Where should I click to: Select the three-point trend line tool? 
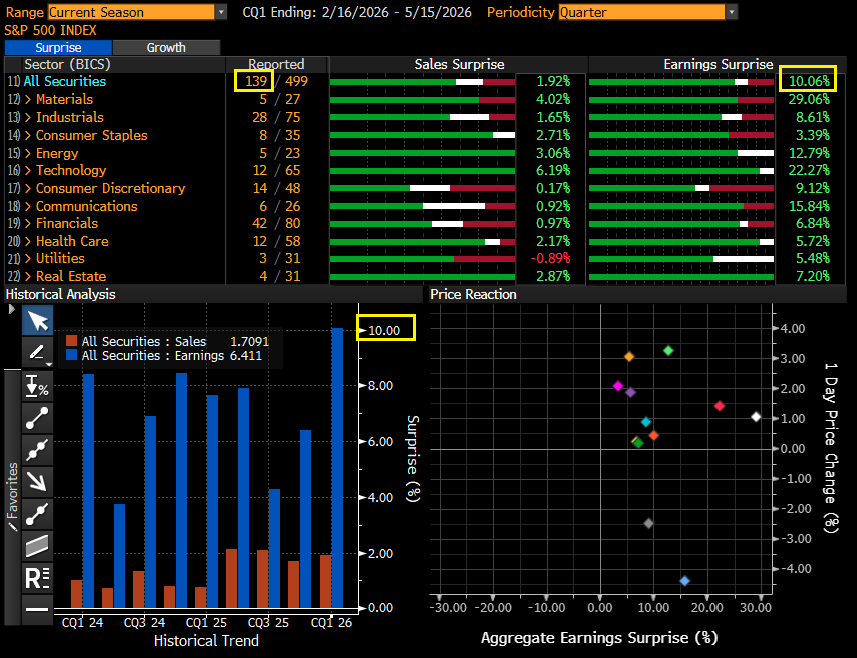37,449
